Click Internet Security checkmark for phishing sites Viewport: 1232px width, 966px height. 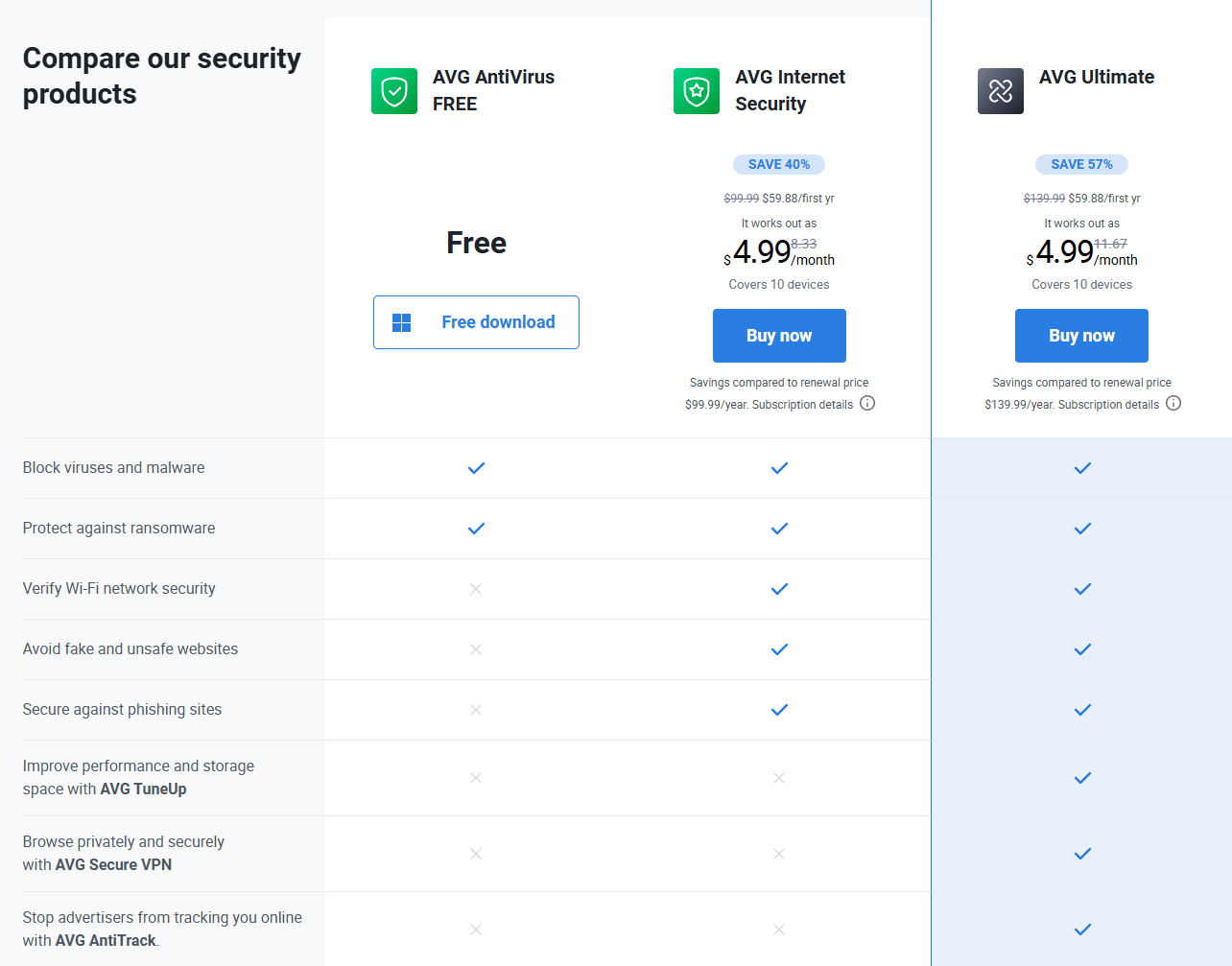point(779,710)
